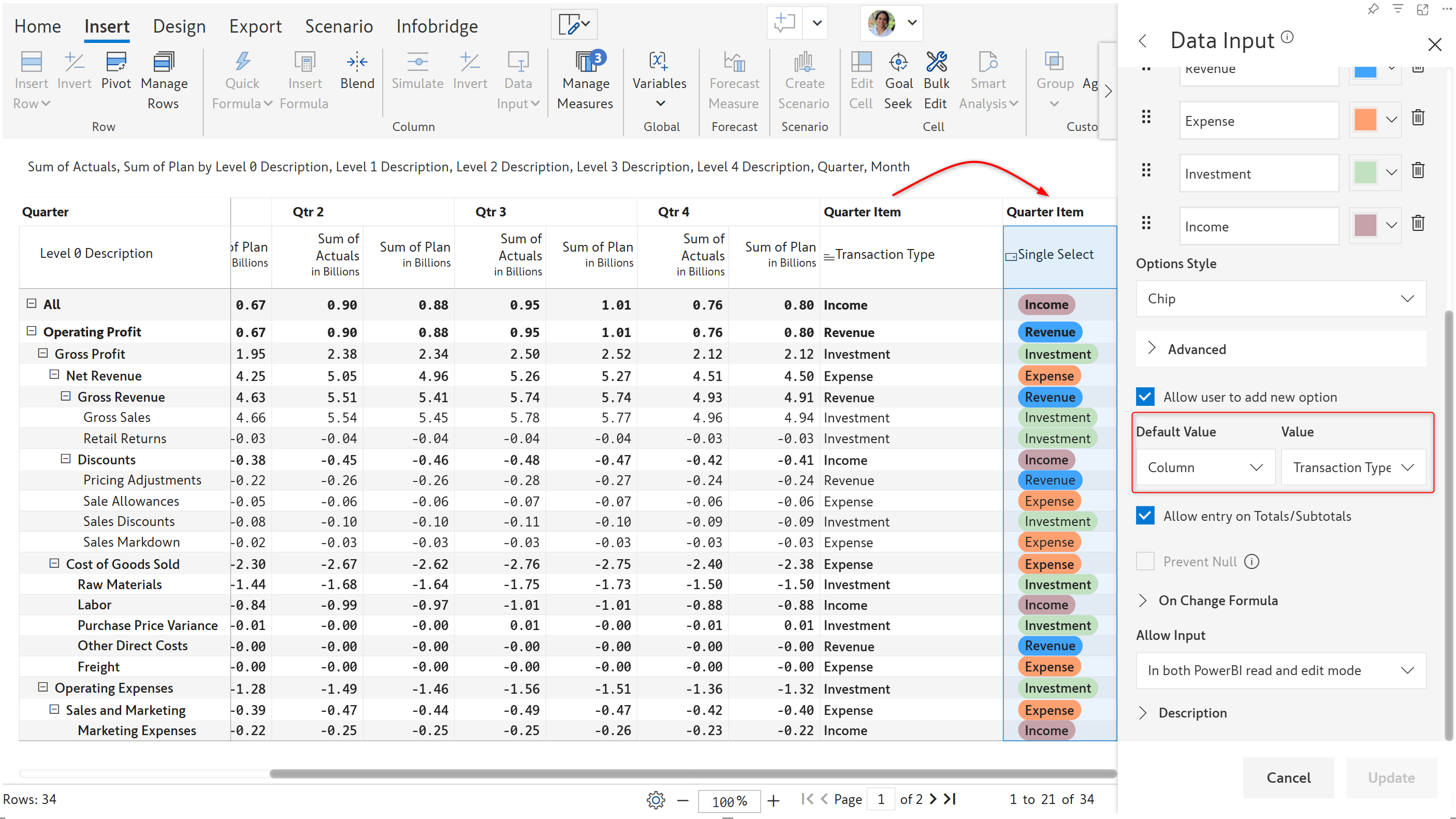Delete the Expense option with trash icon
1456x819 pixels.
pos(1418,118)
